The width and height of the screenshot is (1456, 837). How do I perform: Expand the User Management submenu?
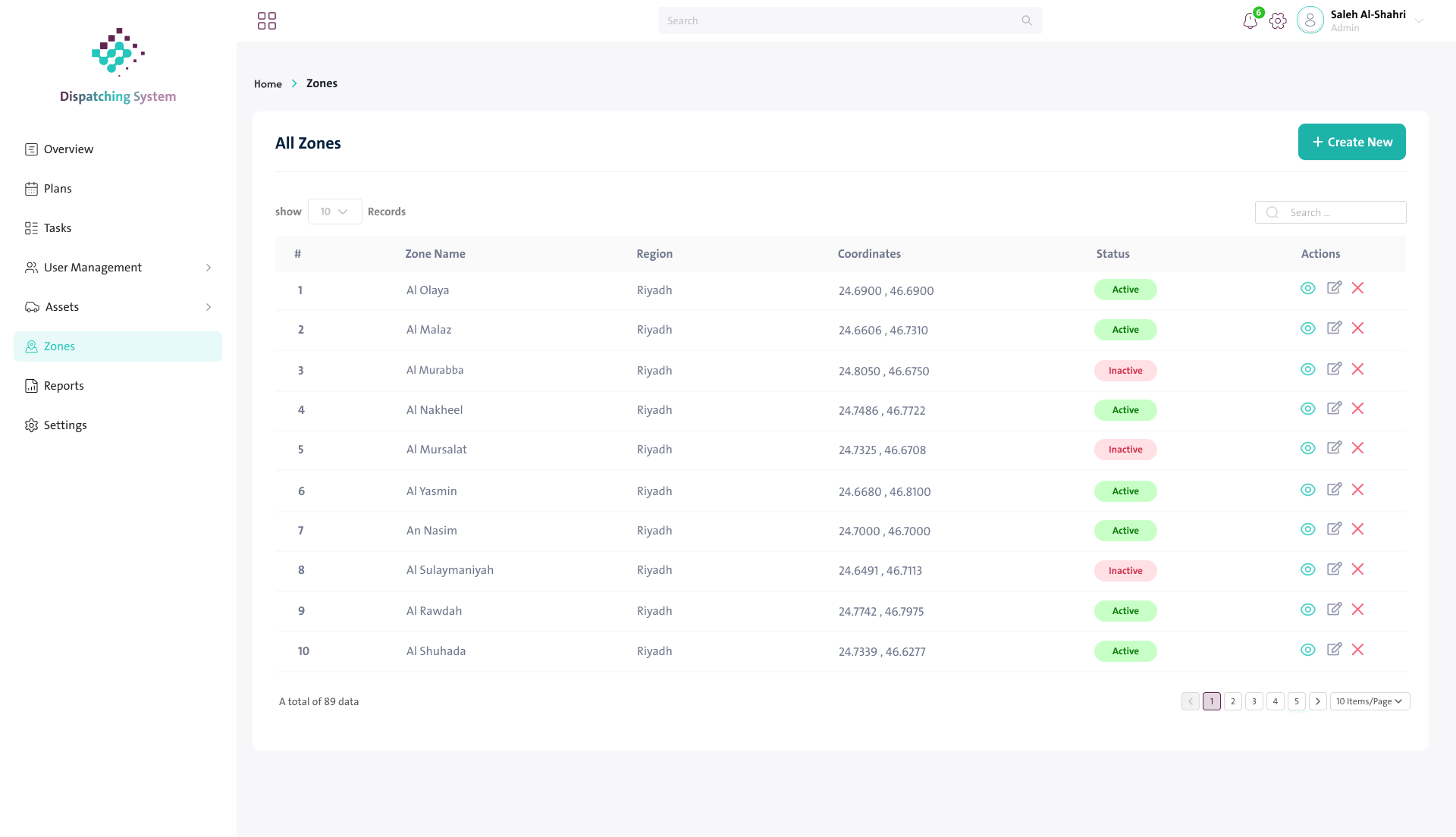118,268
